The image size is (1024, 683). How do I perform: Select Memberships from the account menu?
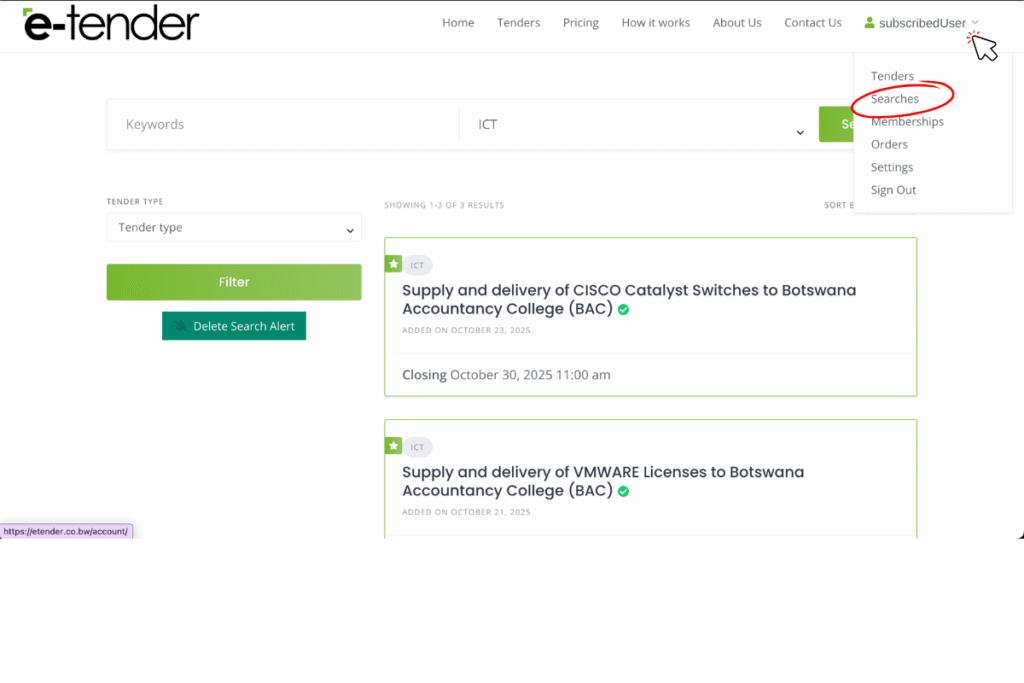coord(906,122)
